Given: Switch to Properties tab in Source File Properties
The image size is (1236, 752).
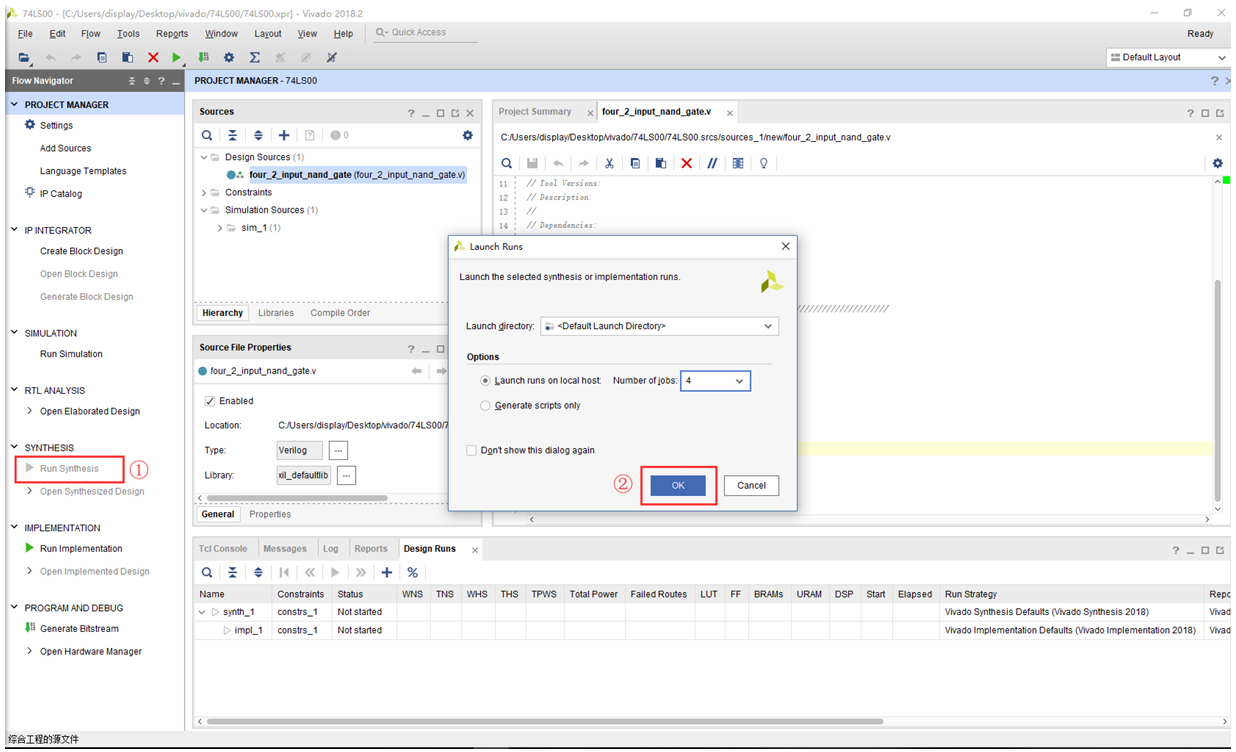Looking at the screenshot, I should click(270, 514).
